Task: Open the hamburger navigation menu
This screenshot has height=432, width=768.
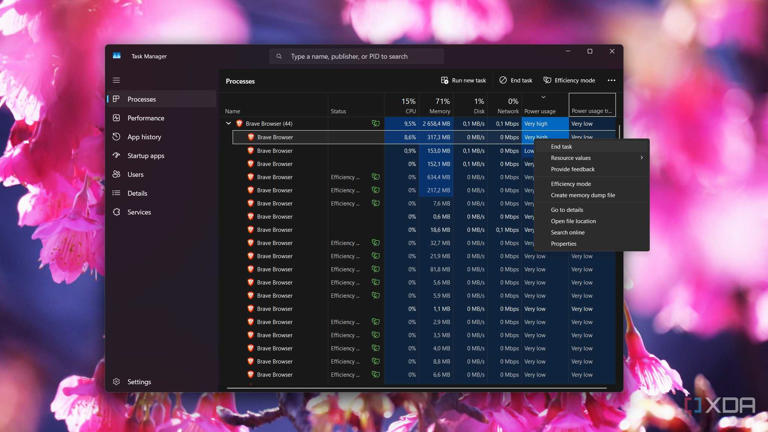Action: tap(116, 80)
